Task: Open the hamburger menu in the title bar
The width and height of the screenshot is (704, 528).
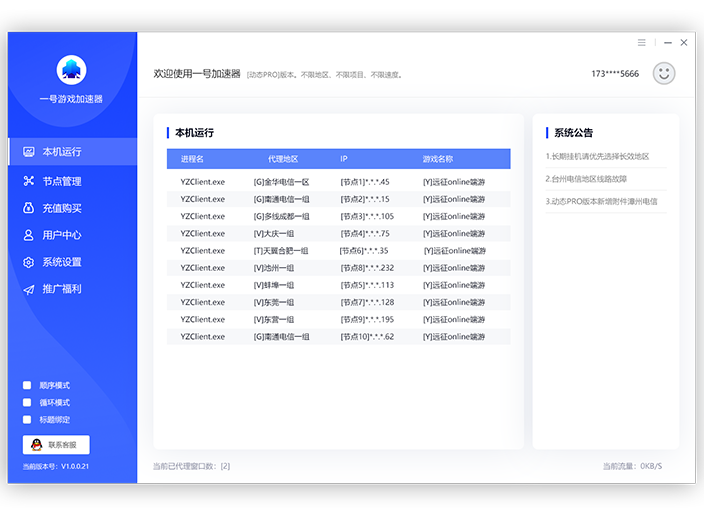Action: coord(642,43)
